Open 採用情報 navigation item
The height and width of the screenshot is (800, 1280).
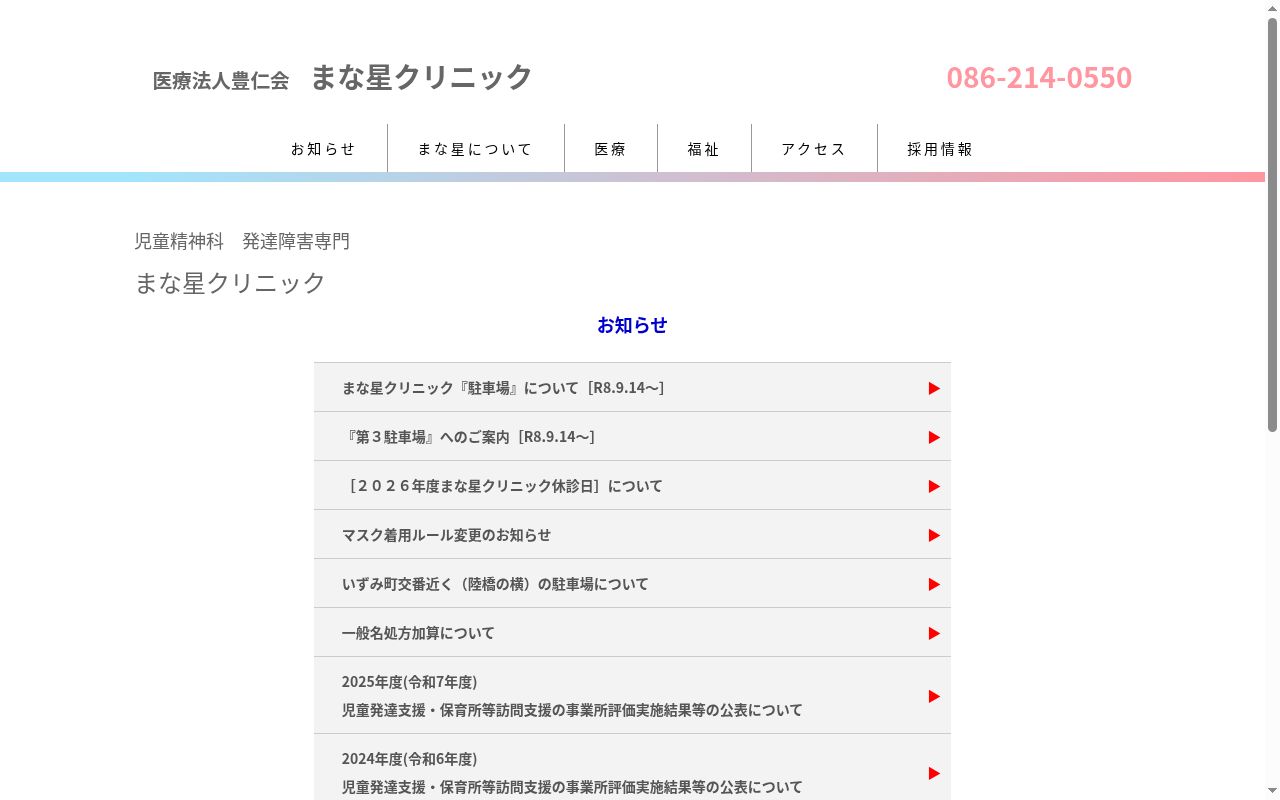pos(940,149)
